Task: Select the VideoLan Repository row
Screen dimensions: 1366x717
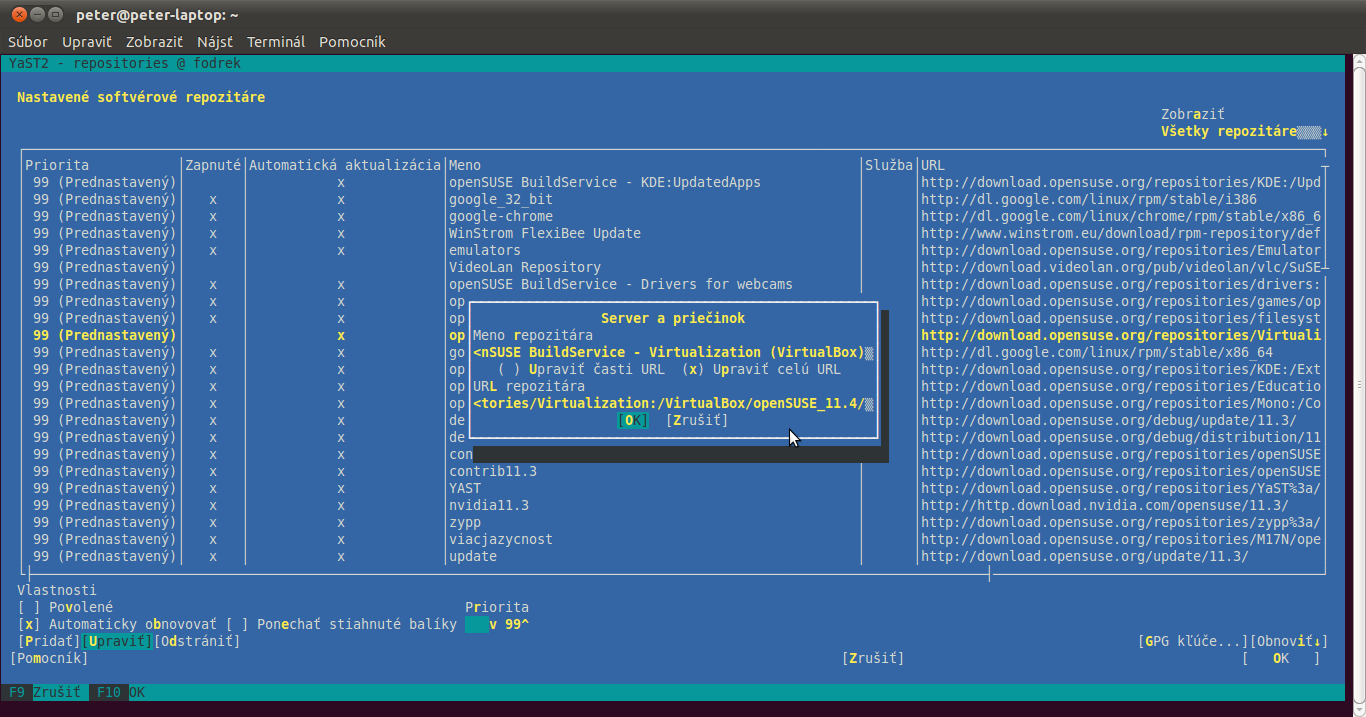Action: pos(673,267)
